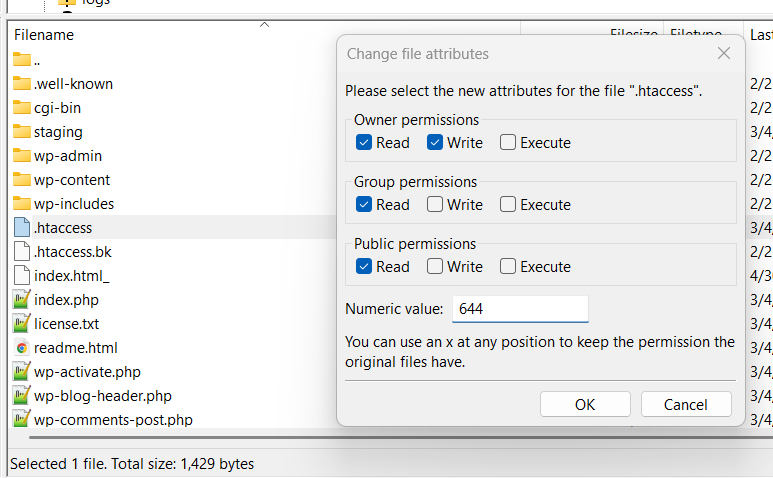Click the wp-activate.php file icon
The image size is (773, 478).
tap(22, 371)
